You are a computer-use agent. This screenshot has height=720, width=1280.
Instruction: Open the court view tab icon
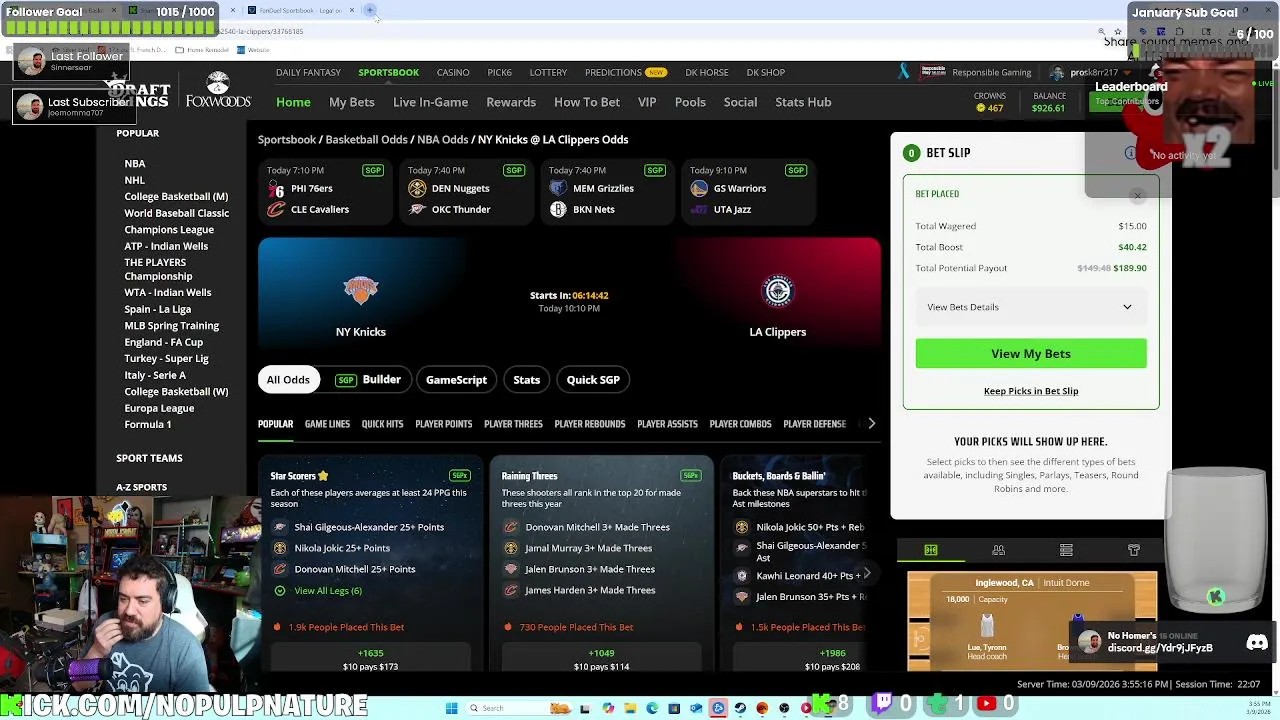point(931,550)
